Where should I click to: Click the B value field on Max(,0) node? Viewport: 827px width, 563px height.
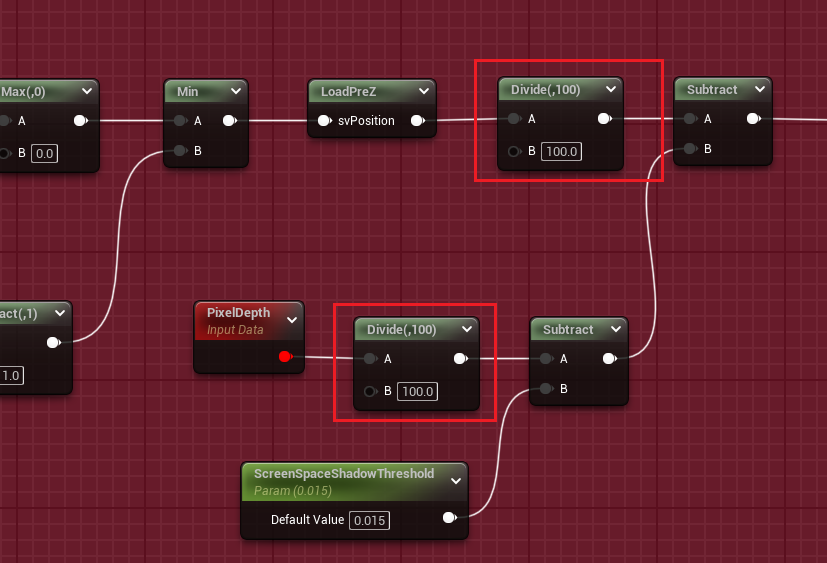point(44,154)
